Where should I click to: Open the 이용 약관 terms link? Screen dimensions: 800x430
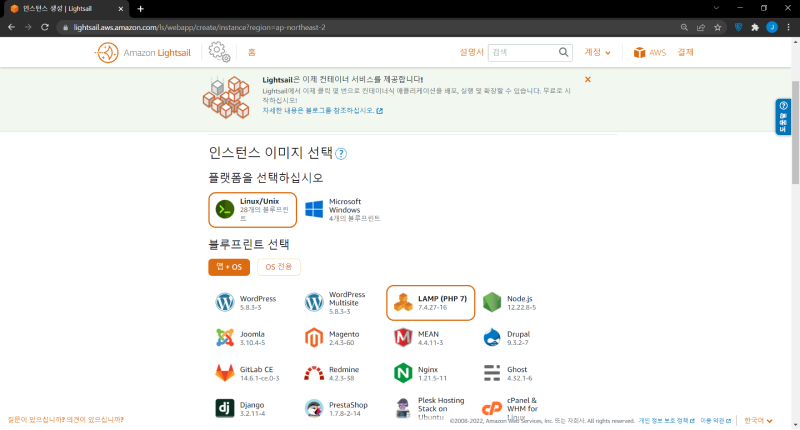pos(715,421)
